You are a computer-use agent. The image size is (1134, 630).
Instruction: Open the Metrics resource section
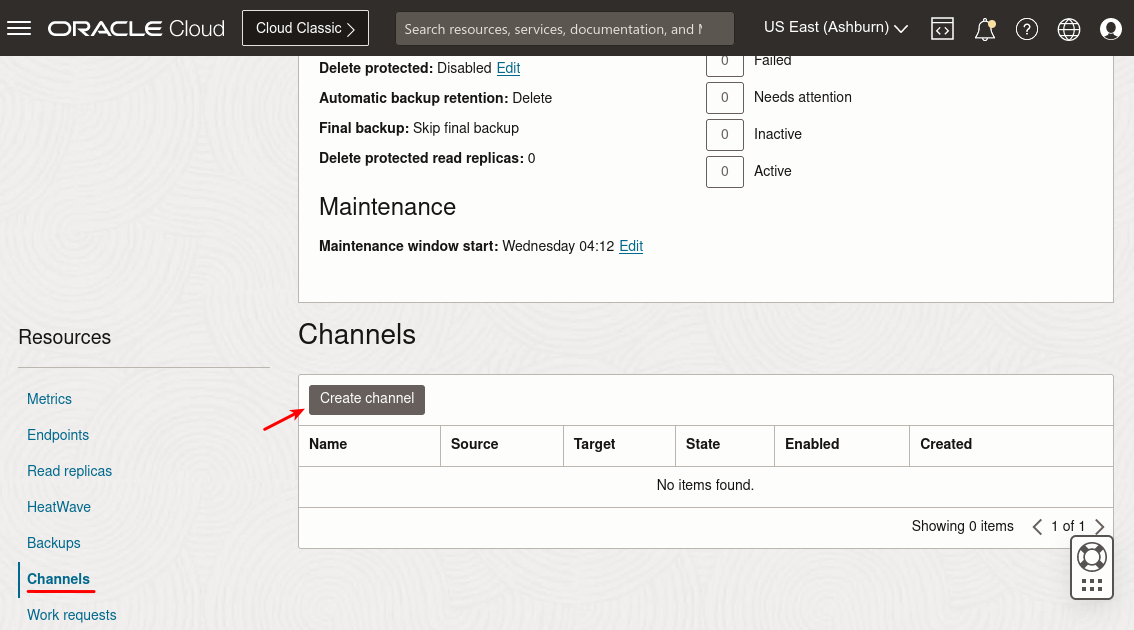(49, 399)
